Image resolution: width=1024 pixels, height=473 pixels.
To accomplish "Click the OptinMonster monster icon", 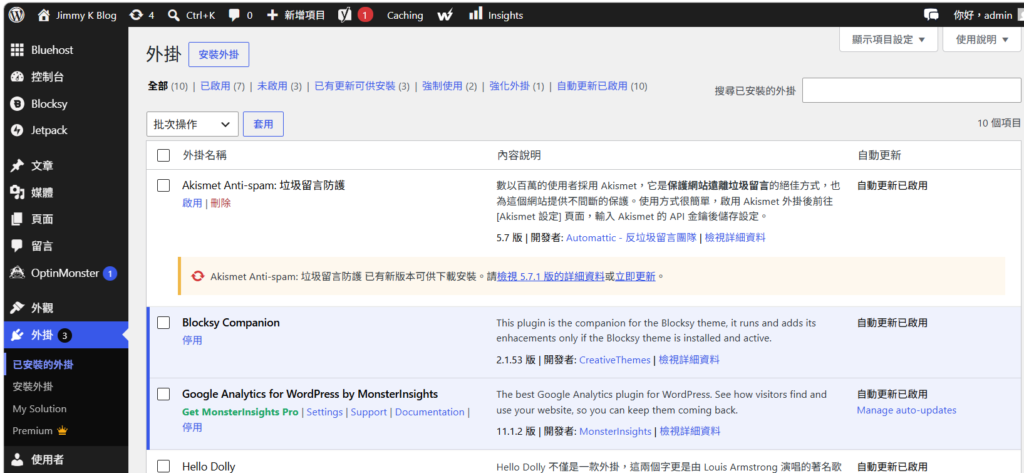I will click(18, 273).
